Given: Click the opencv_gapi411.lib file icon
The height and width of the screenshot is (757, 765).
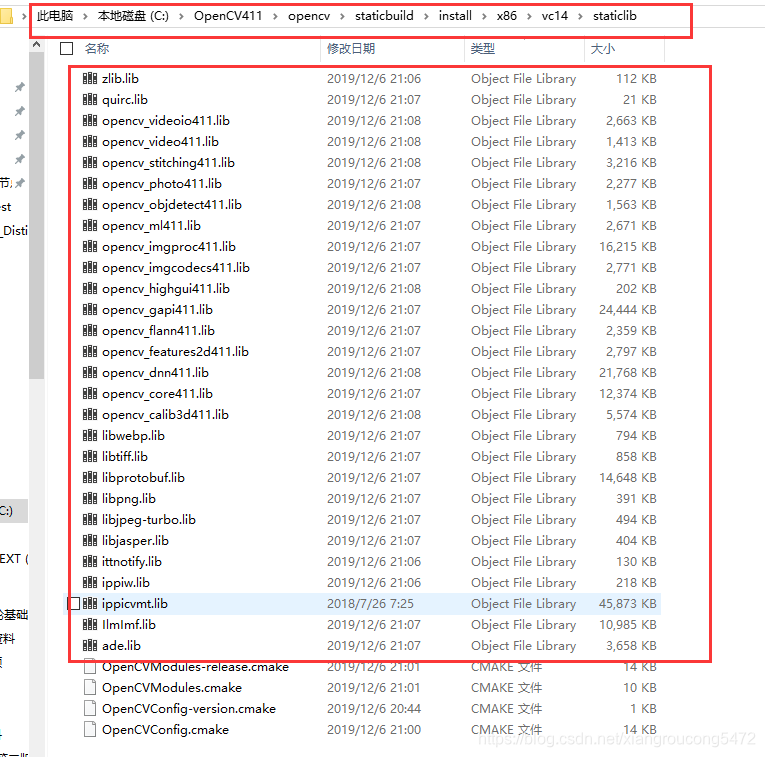Looking at the screenshot, I should [90, 309].
